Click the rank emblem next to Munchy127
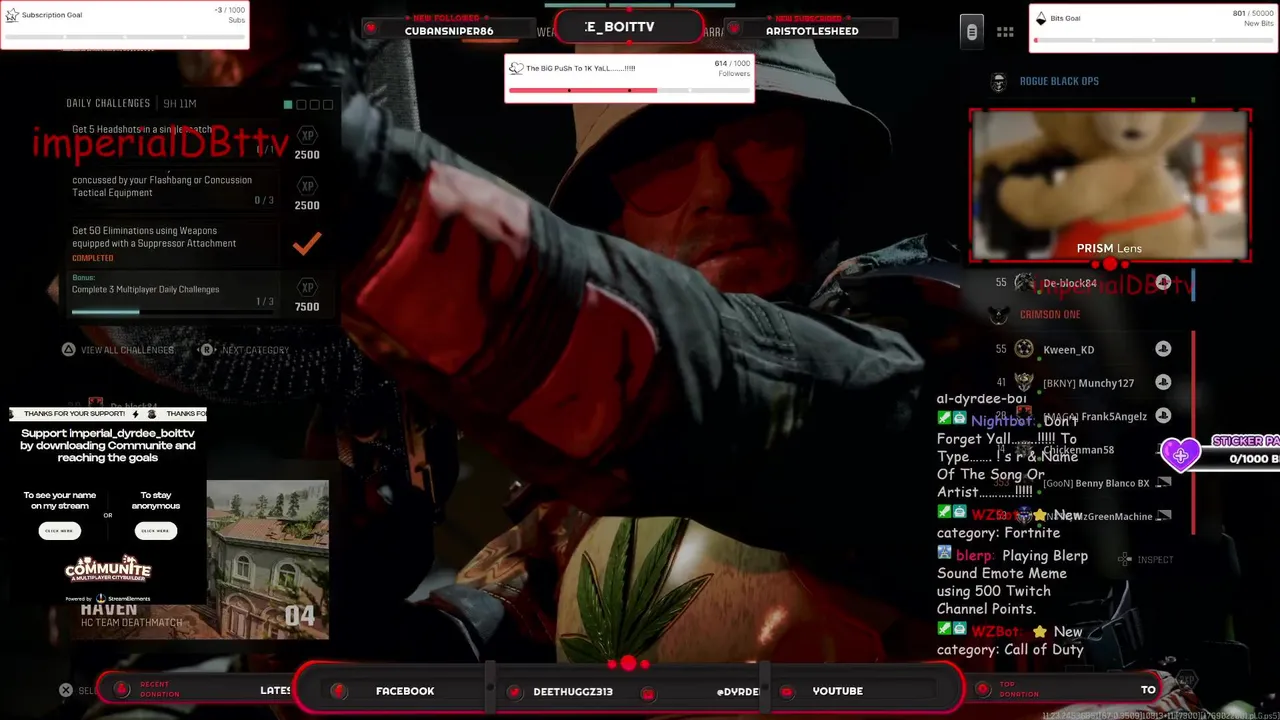 tap(1024, 382)
